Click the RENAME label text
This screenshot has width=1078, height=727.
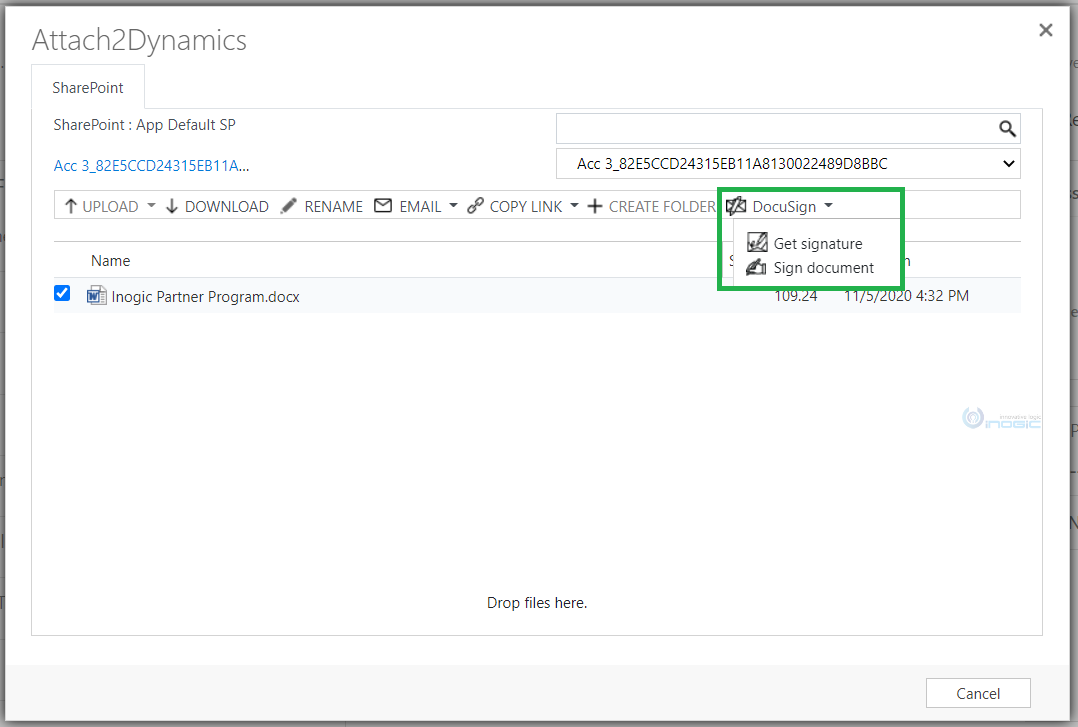[333, 206]
